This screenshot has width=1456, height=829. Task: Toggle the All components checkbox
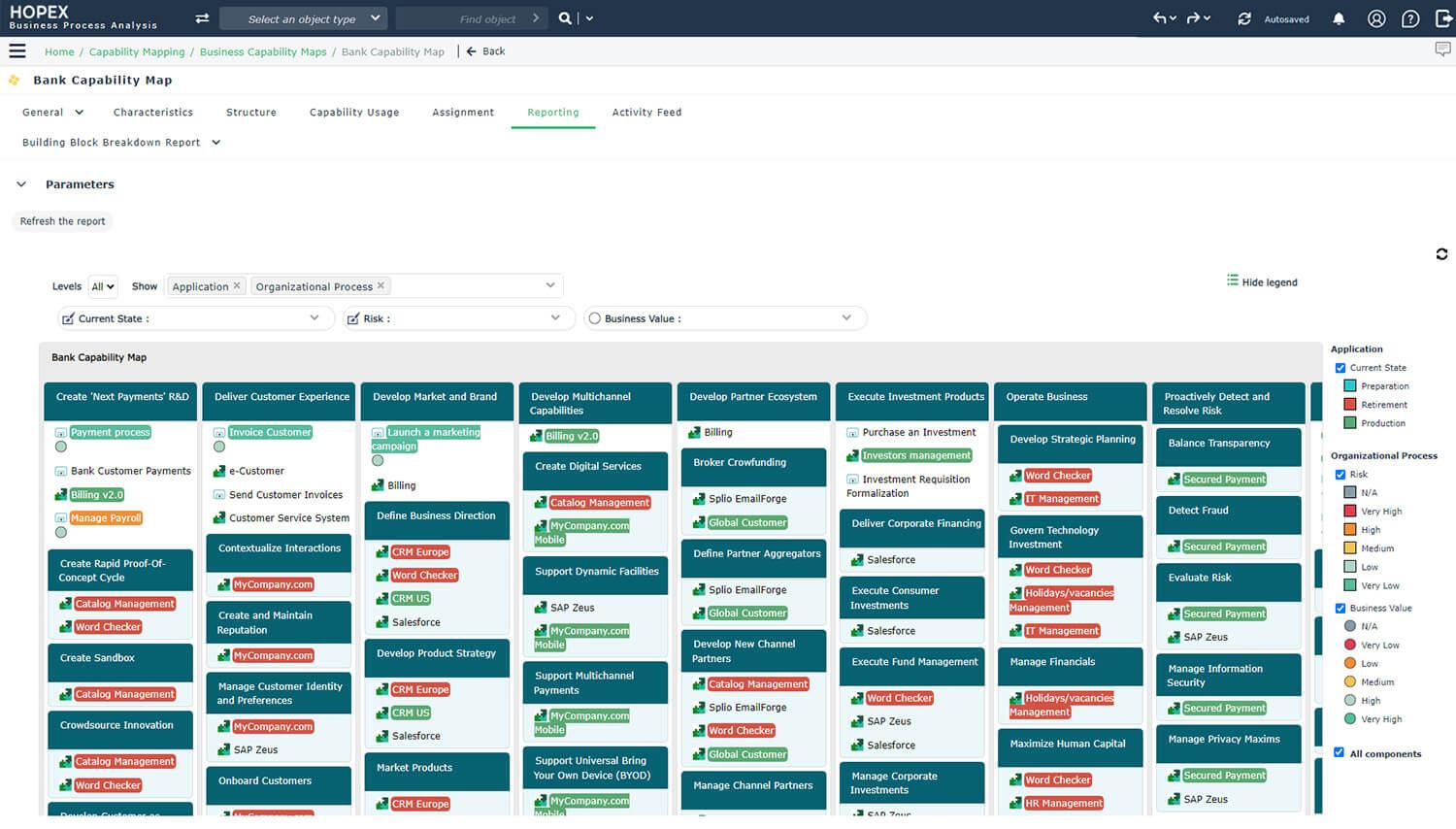(1340, 752)
